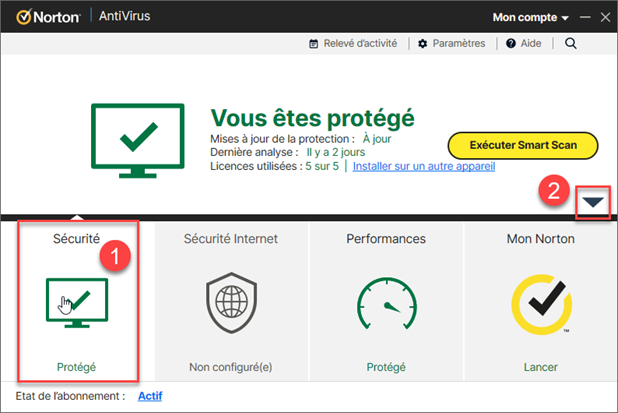Run Exécuter Smart Scan
The image size is (618, 413).
click(523, 145)
